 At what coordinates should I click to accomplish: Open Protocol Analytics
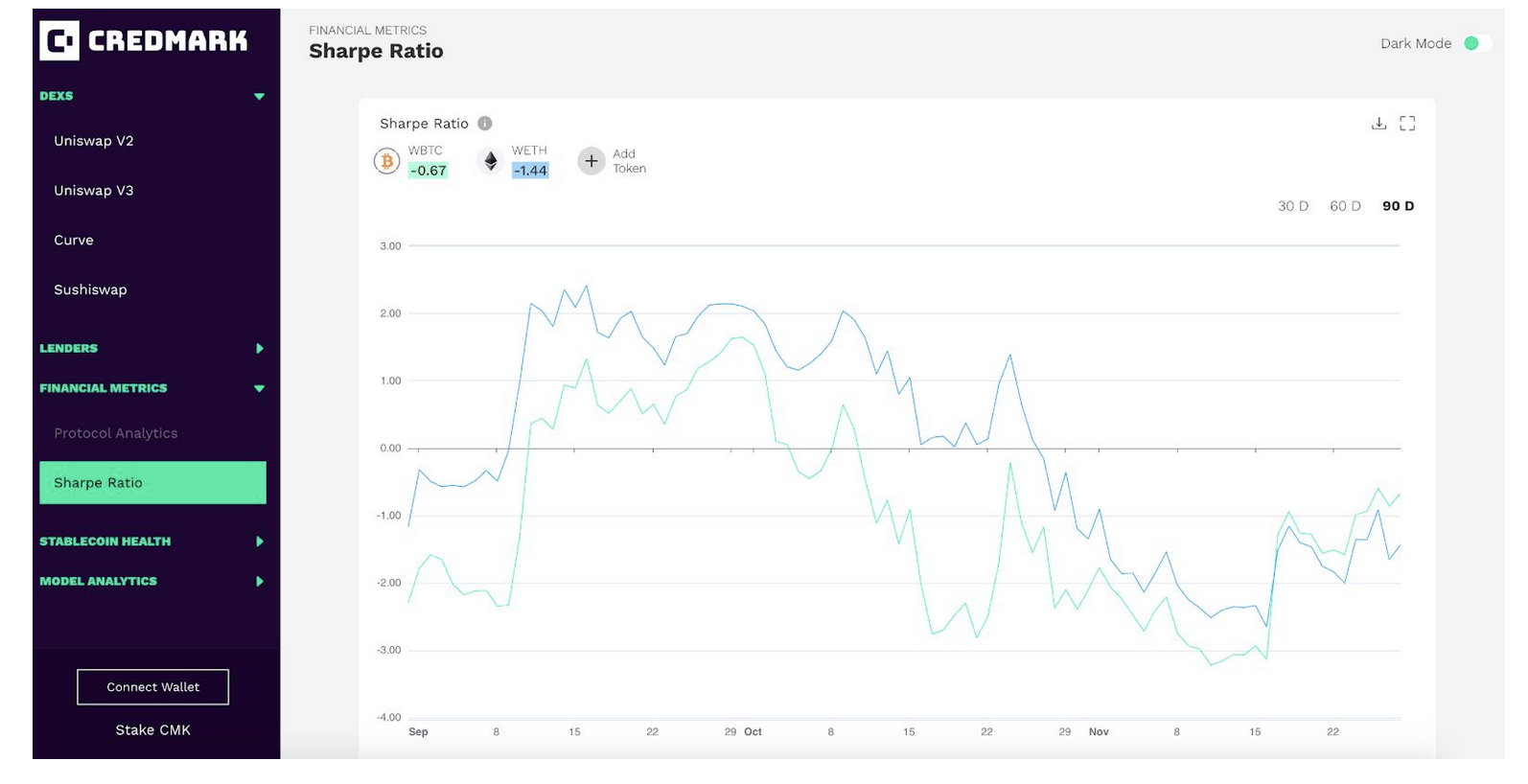[x=116, y=433]
